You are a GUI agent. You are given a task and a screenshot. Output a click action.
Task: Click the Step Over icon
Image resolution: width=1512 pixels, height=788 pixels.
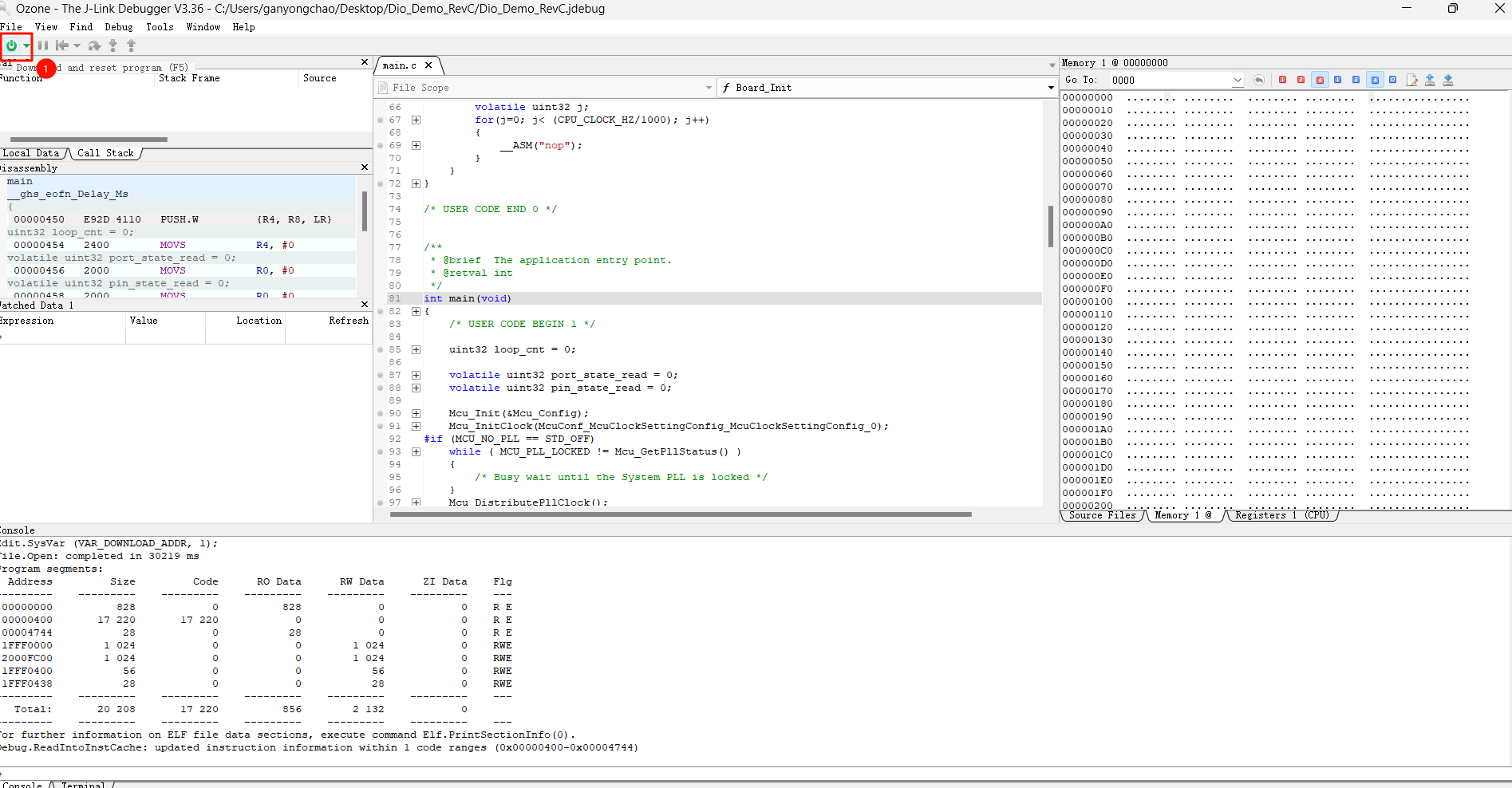[94, 45]
